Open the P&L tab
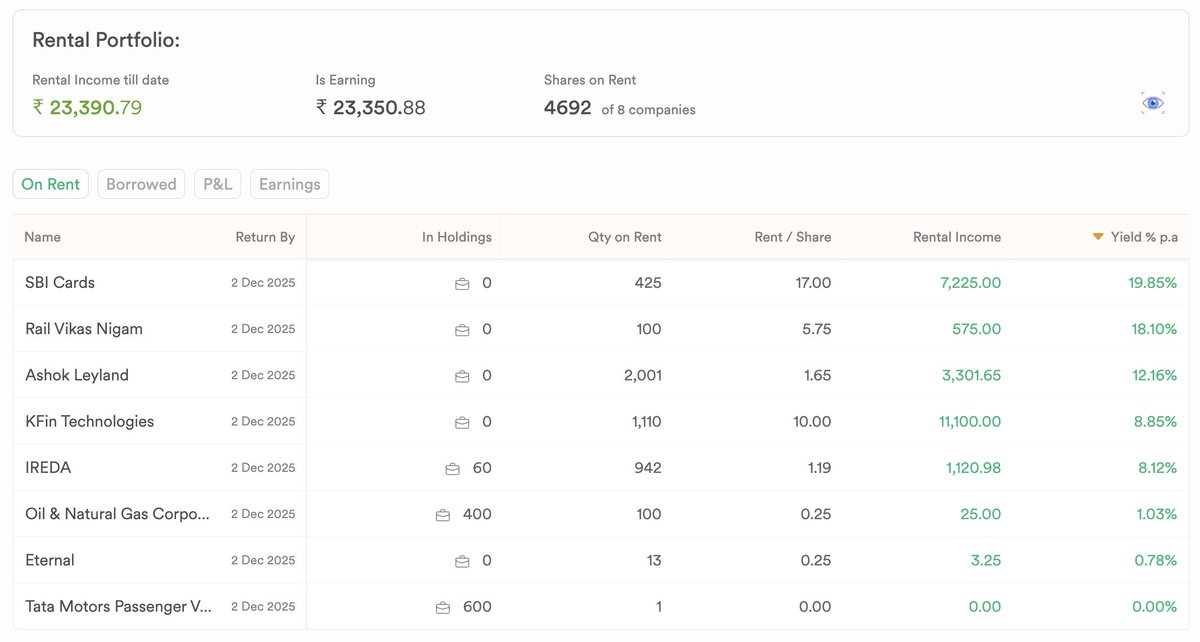 point(217,184)
